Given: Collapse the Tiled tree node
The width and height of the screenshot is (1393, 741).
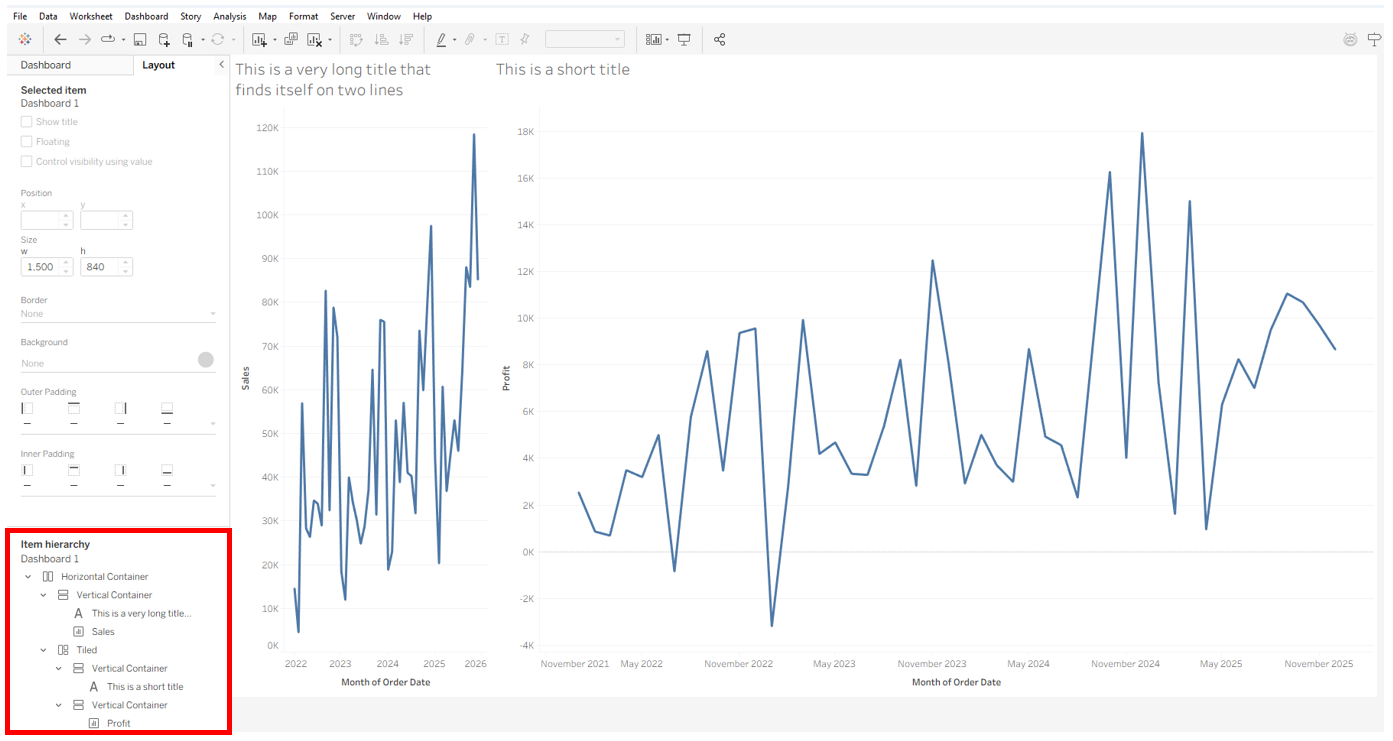Looking at the screenshot, I should click(43, 650).
